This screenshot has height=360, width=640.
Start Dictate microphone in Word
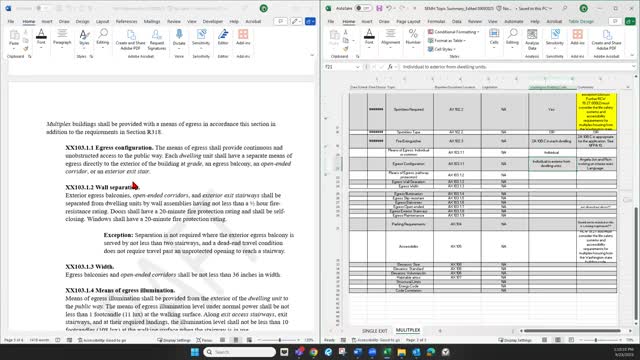tap(179, 38)
